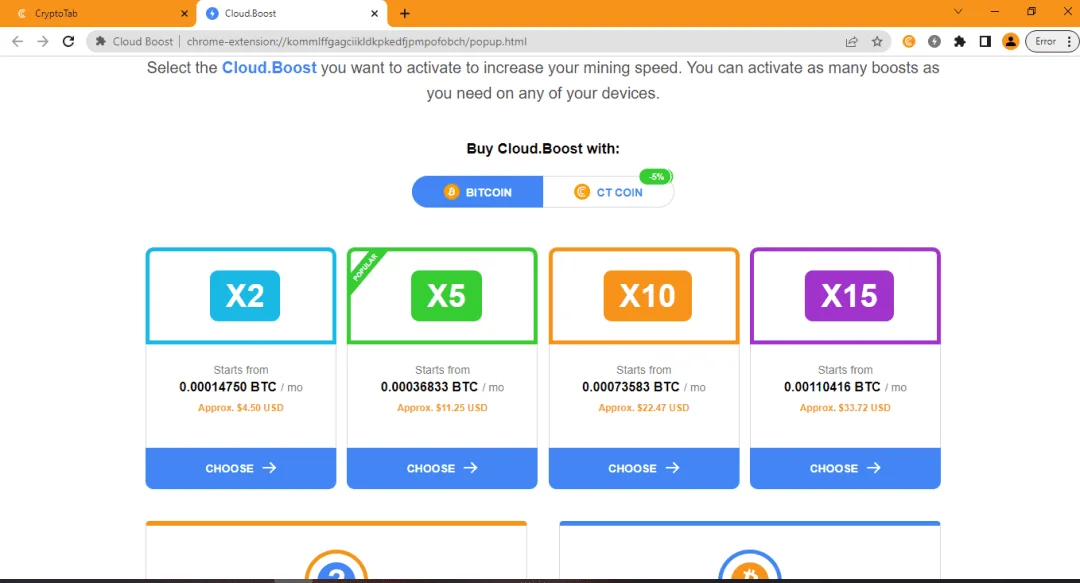Click the Buy Cloud.Boost with heading

[x=543, y=148]
